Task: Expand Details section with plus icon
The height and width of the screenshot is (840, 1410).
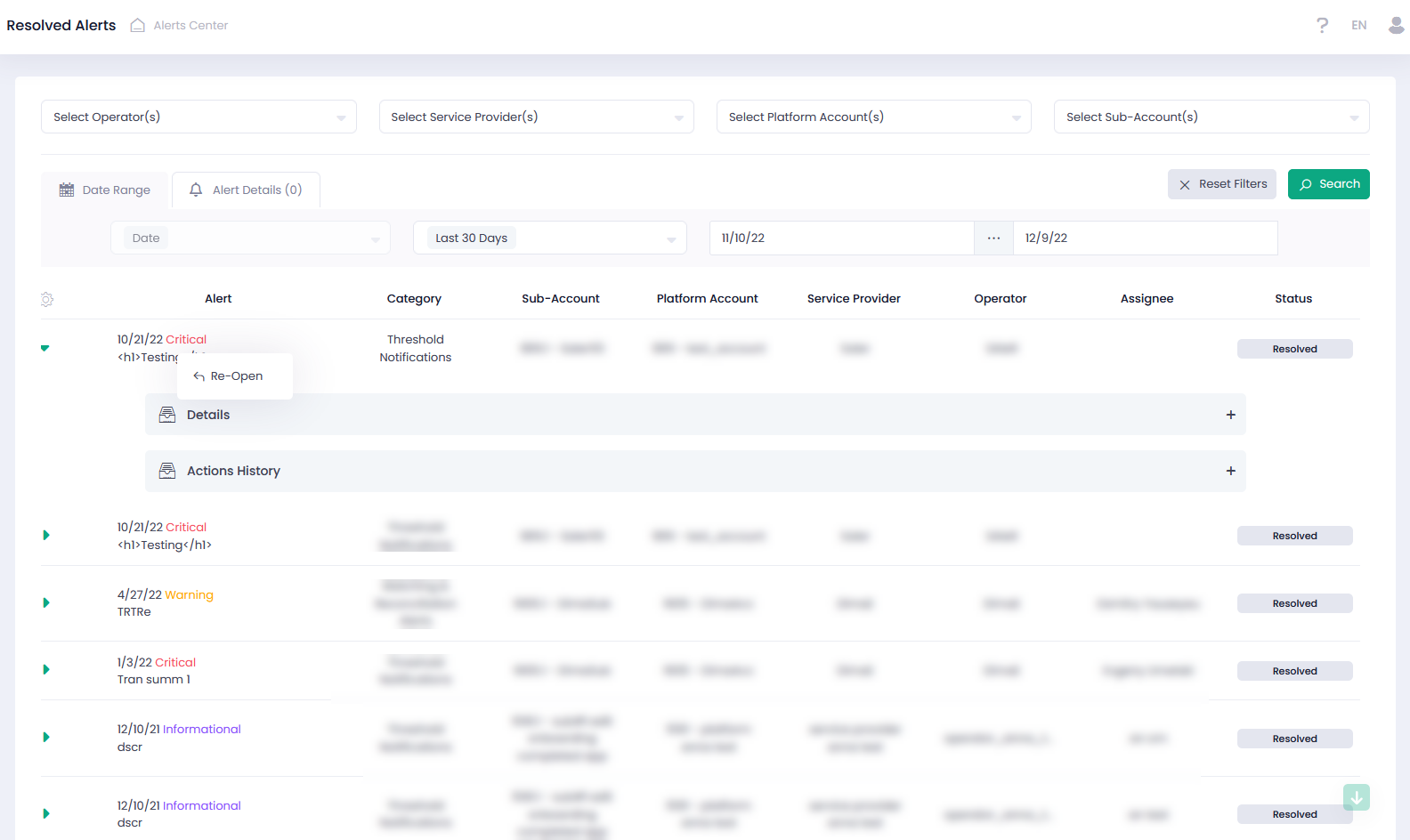Action: (1230, 415)
